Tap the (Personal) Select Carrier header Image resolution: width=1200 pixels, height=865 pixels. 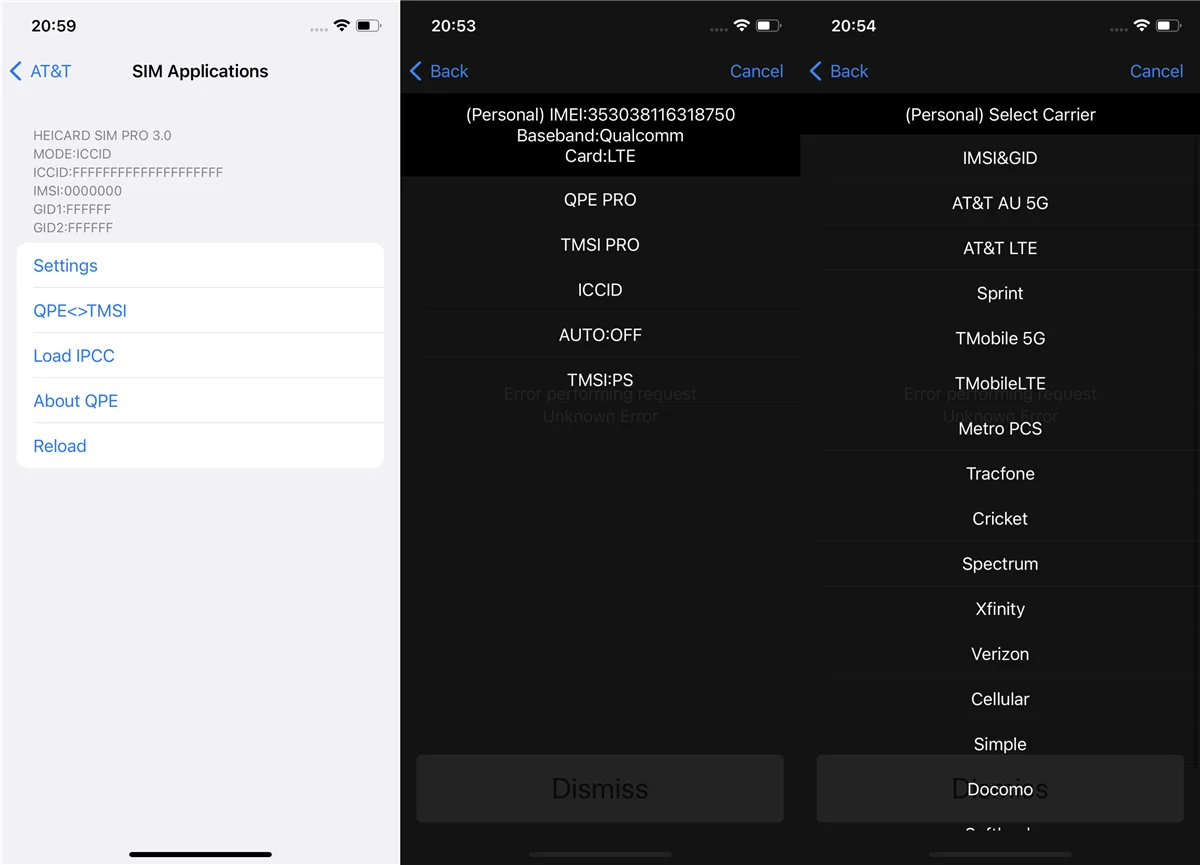tap(1000, 114)
